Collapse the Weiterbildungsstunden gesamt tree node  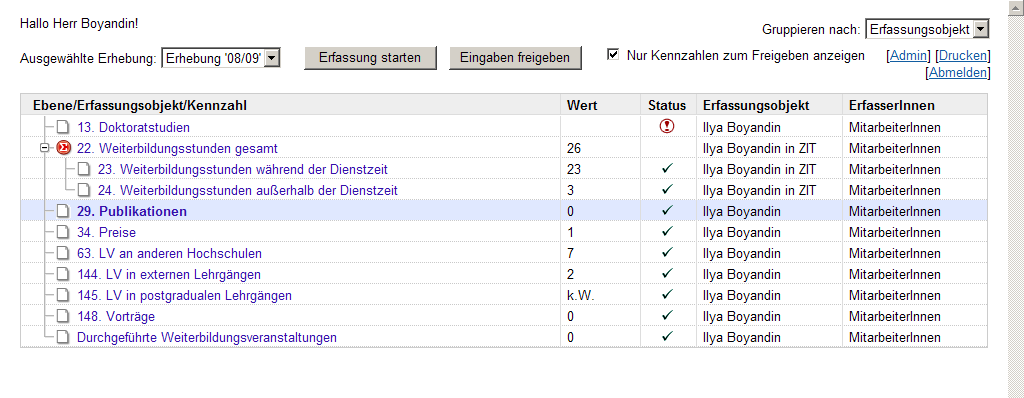[x=45, y=148]
